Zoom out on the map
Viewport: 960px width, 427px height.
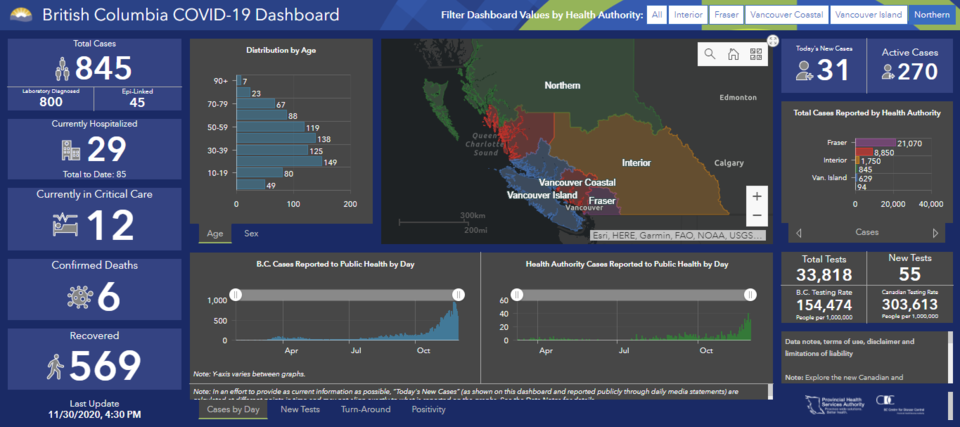click(x=757, y=216)
